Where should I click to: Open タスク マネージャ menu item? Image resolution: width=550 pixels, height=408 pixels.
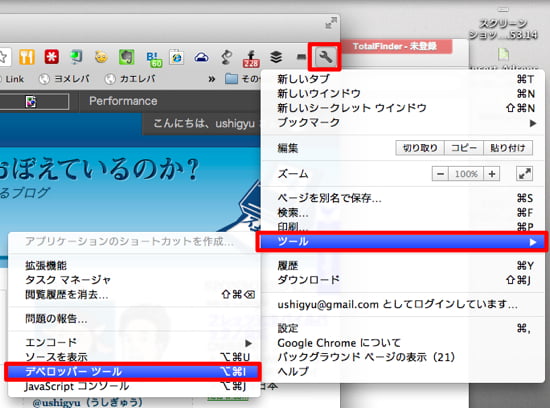click(134, 280)
